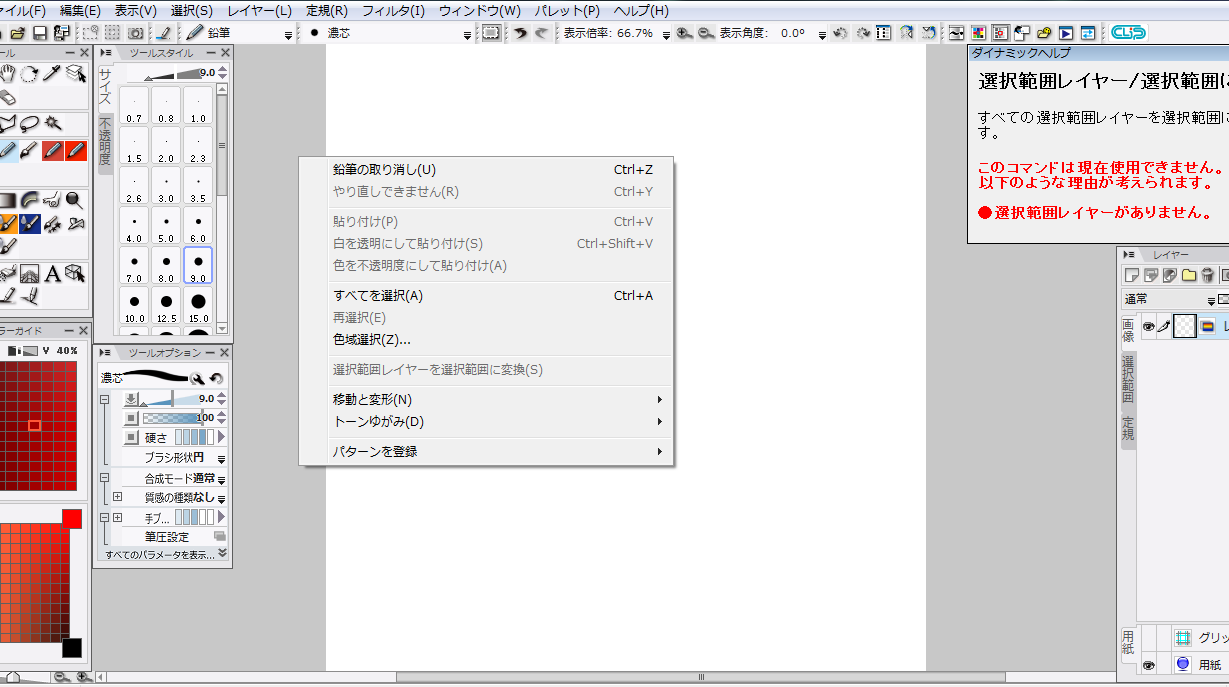Open パターンを登録 submenu
This screenshot has width=1229, height=687.
coord(486,452)
